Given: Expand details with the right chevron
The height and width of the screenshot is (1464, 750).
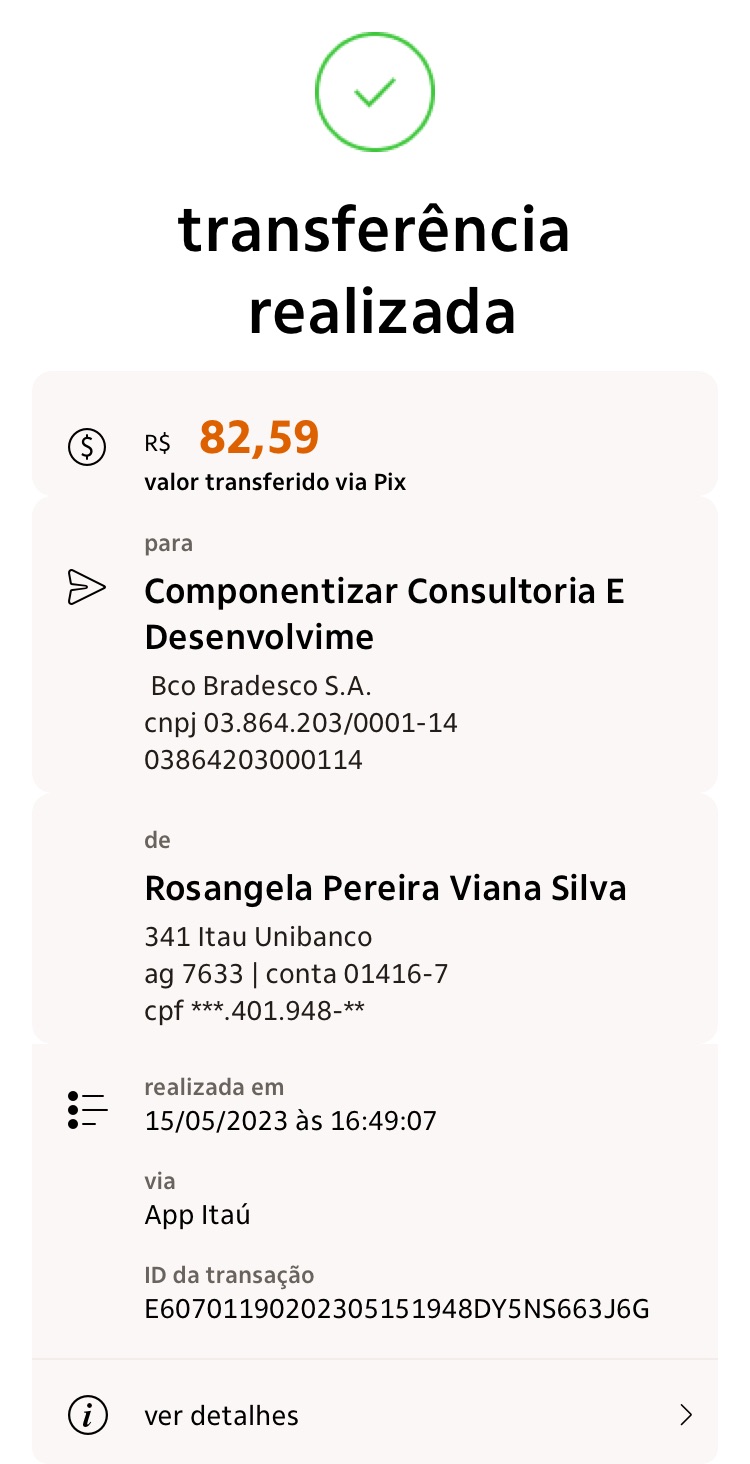Looking at the screenshot, I should (686, 1415).
